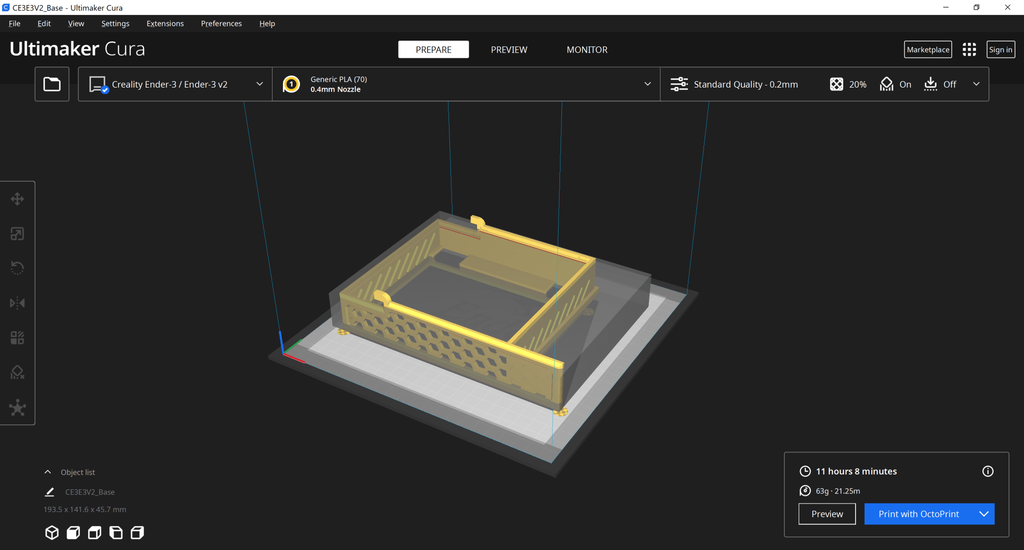Click Print with OctoPrint button
Image resolution: width=1024 pixels, height=550 pixels.
(x=919, y=514)
